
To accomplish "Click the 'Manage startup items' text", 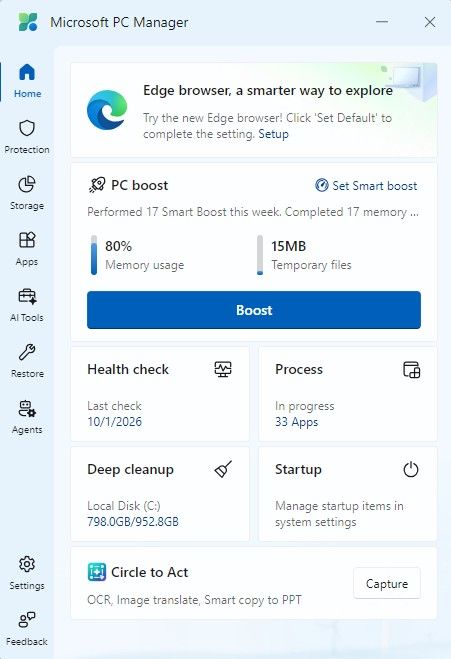I will pyautogui.click(x=339, y=514).
